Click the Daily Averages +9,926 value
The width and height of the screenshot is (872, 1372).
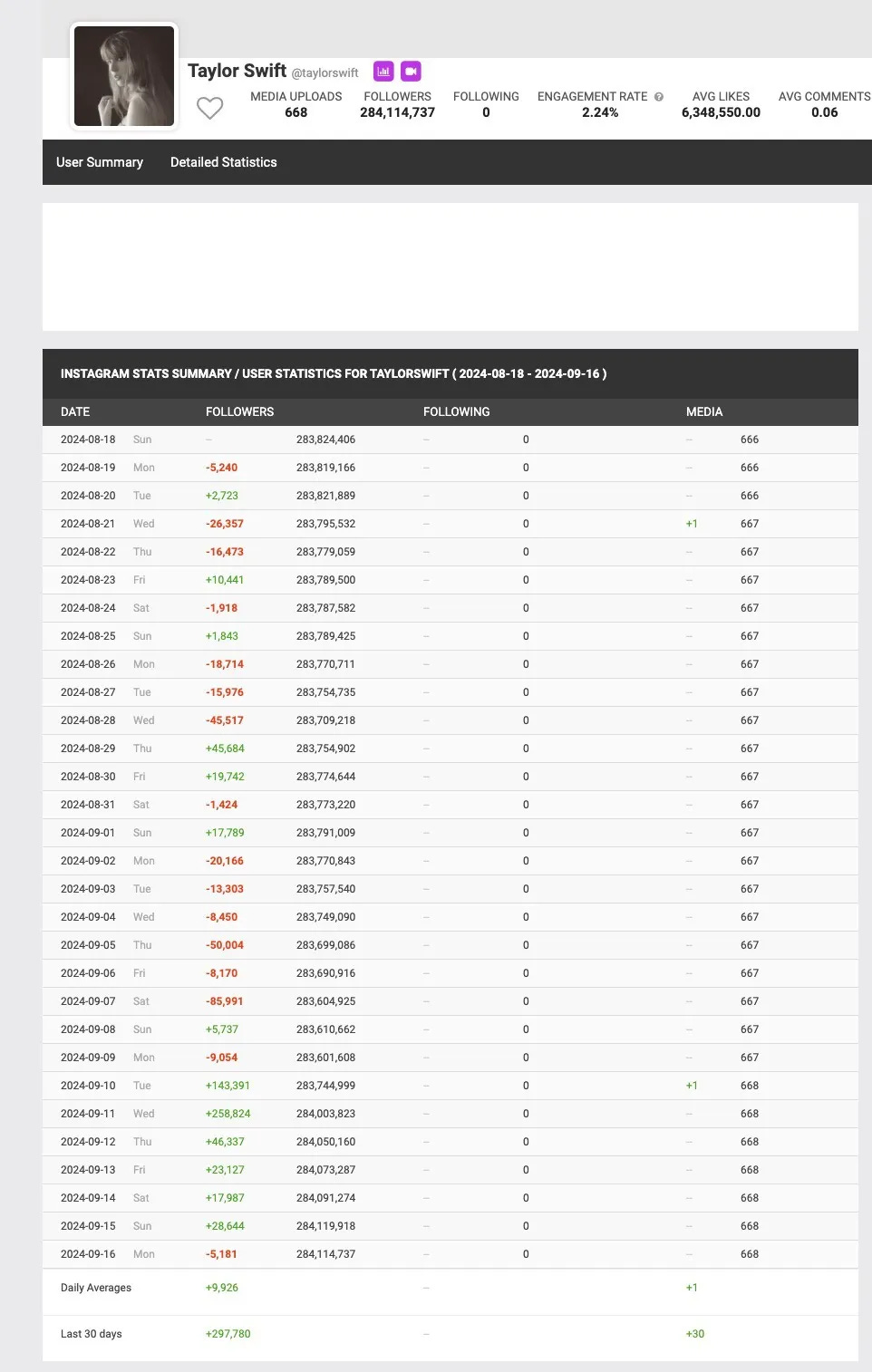coord(222,1288)
